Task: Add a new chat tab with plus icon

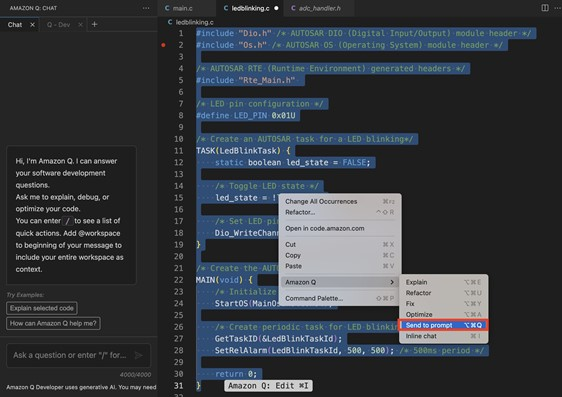Action: click(x=94, y=24)
